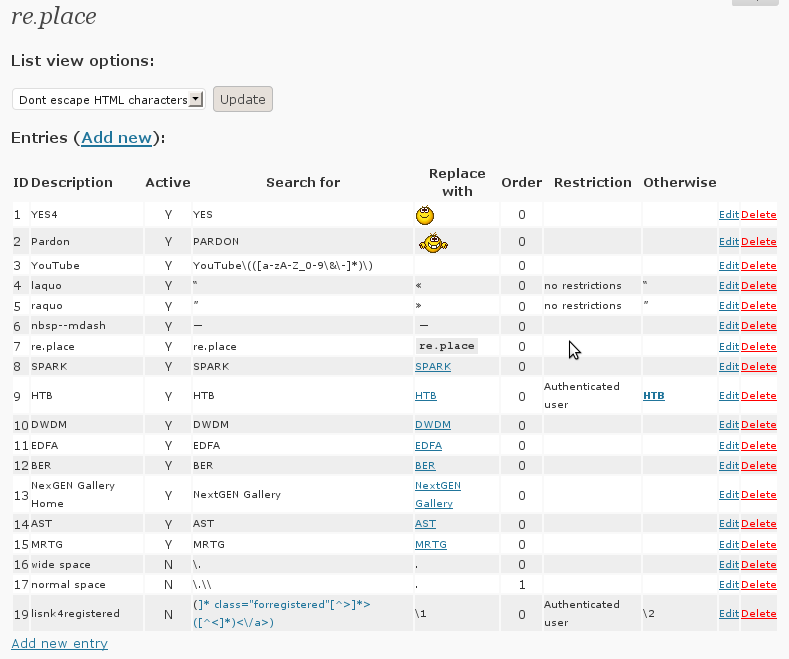Click the Add new link beside Entries
Screen dimensions: 789x659
(116, 138)
